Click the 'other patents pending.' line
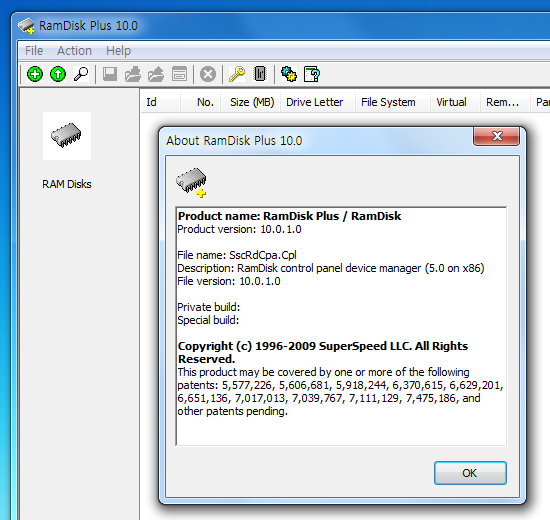Image resolution: width=550 pixels, height=520 pixels. (x=233, y=411)
